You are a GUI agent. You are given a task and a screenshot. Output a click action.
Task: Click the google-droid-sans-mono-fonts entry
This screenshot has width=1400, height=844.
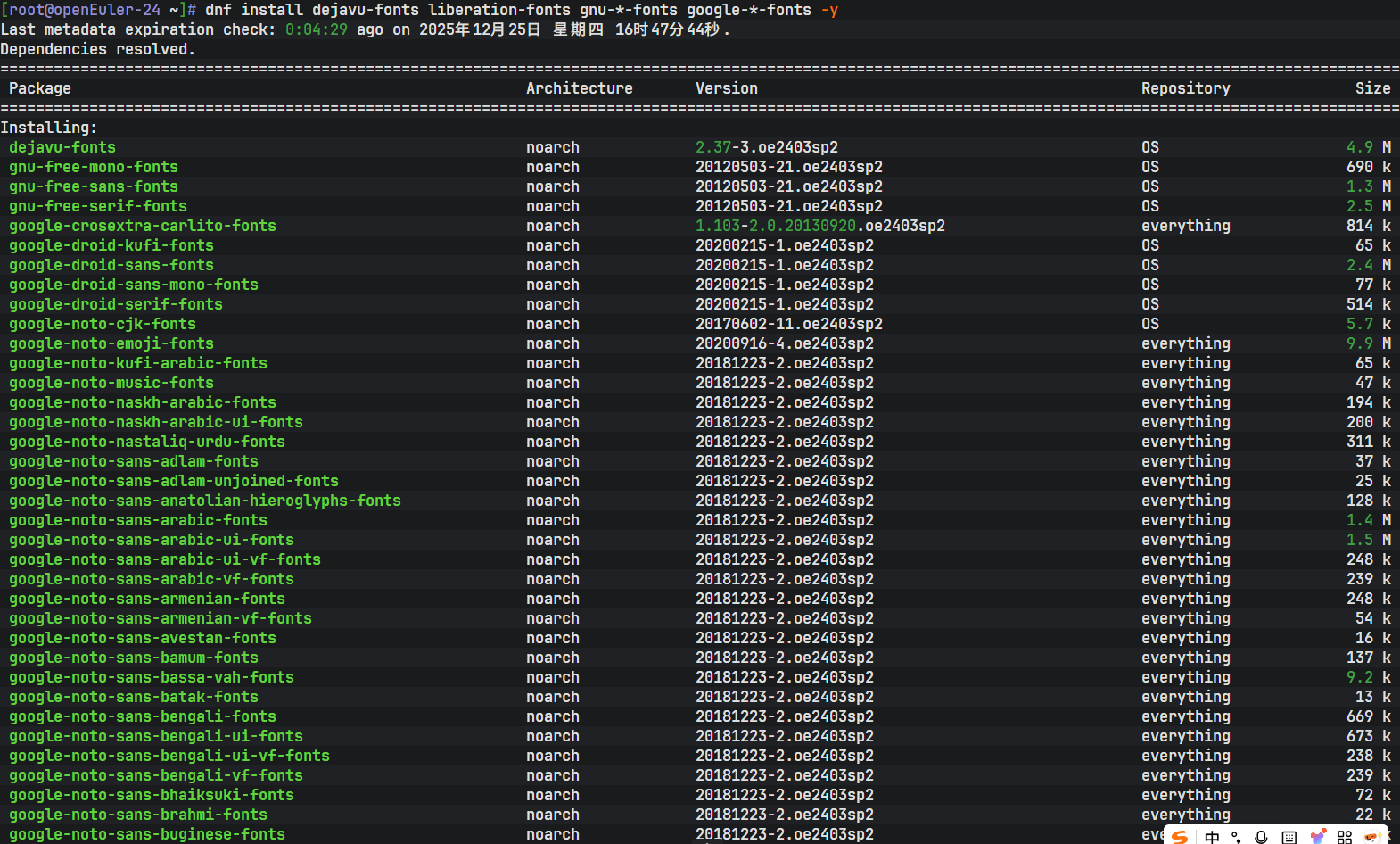point(134,285)
